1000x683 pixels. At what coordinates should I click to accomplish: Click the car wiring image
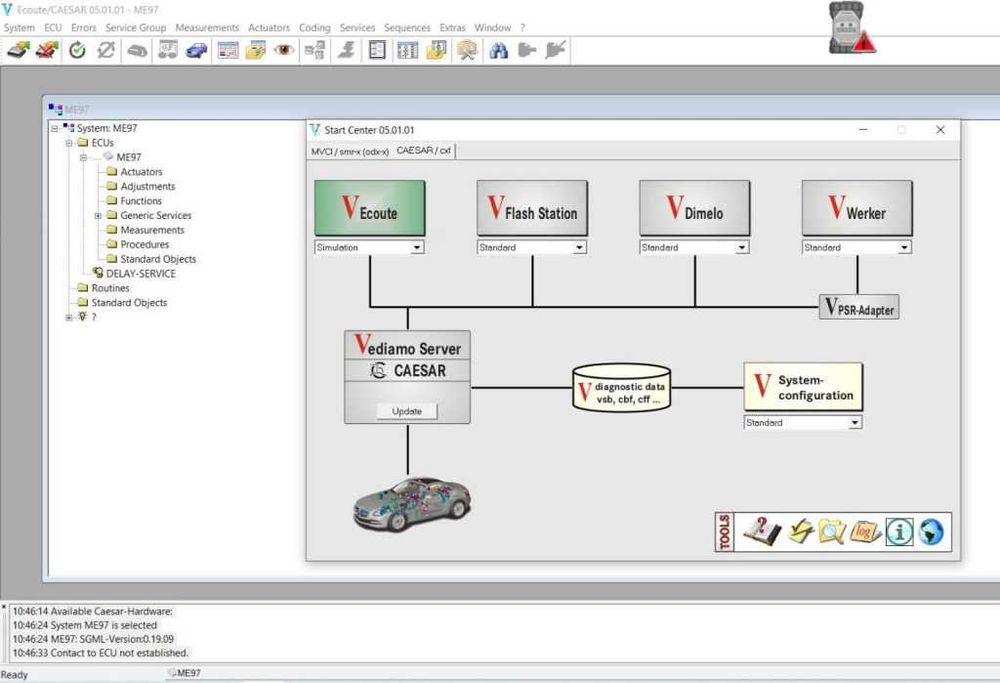pos(412,503)
